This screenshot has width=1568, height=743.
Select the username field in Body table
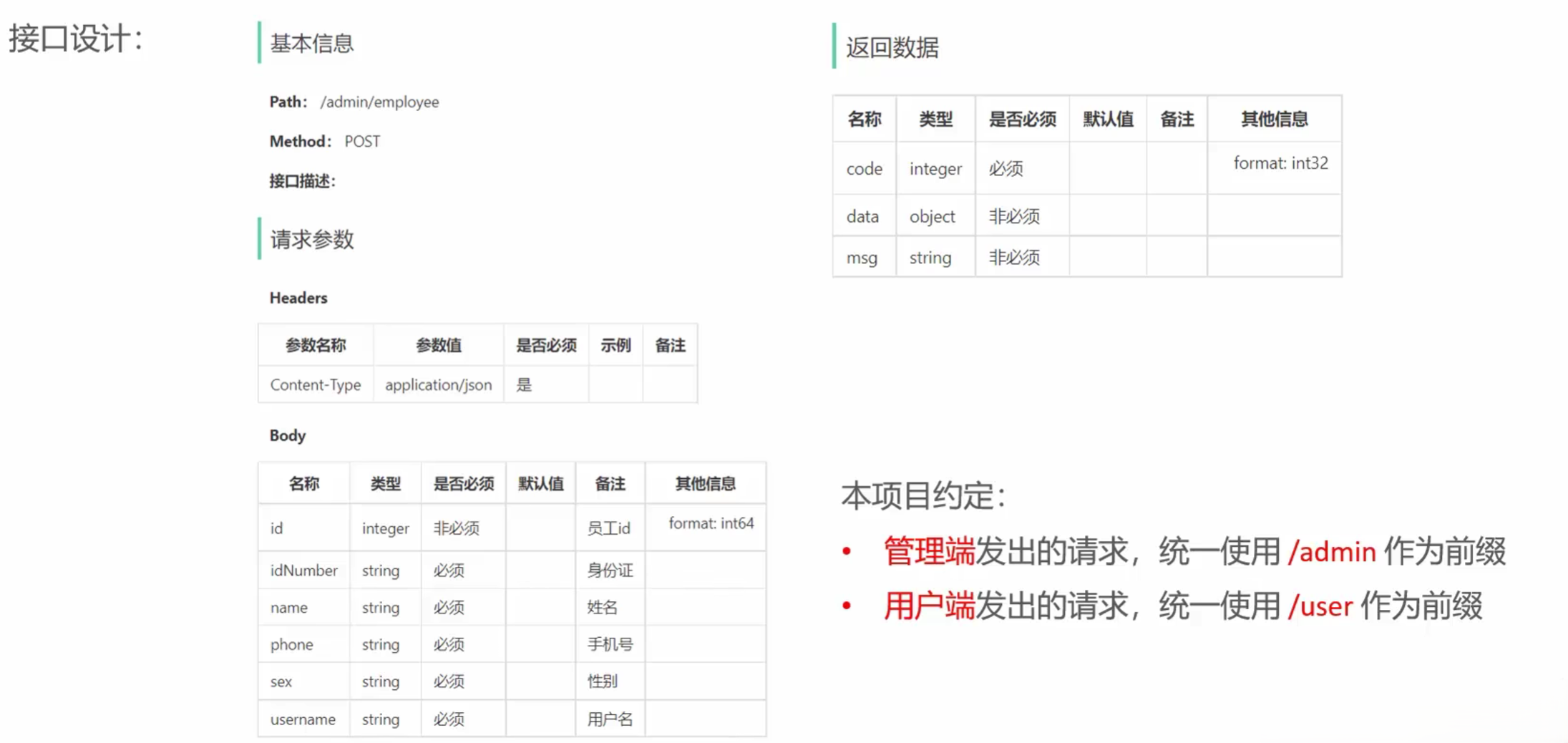click(x=303, y=719)
